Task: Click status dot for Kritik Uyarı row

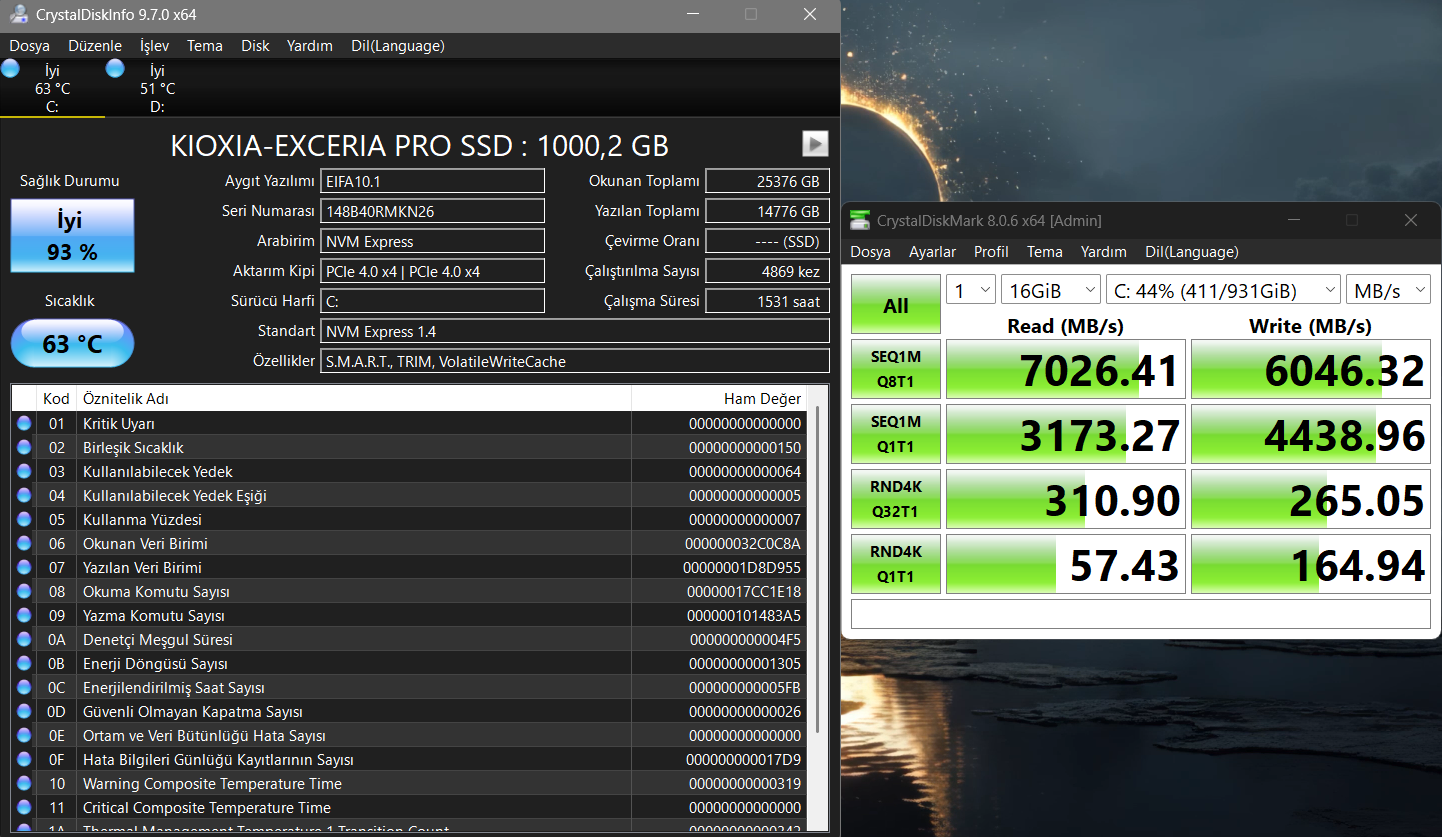Action: pos(24,424)
